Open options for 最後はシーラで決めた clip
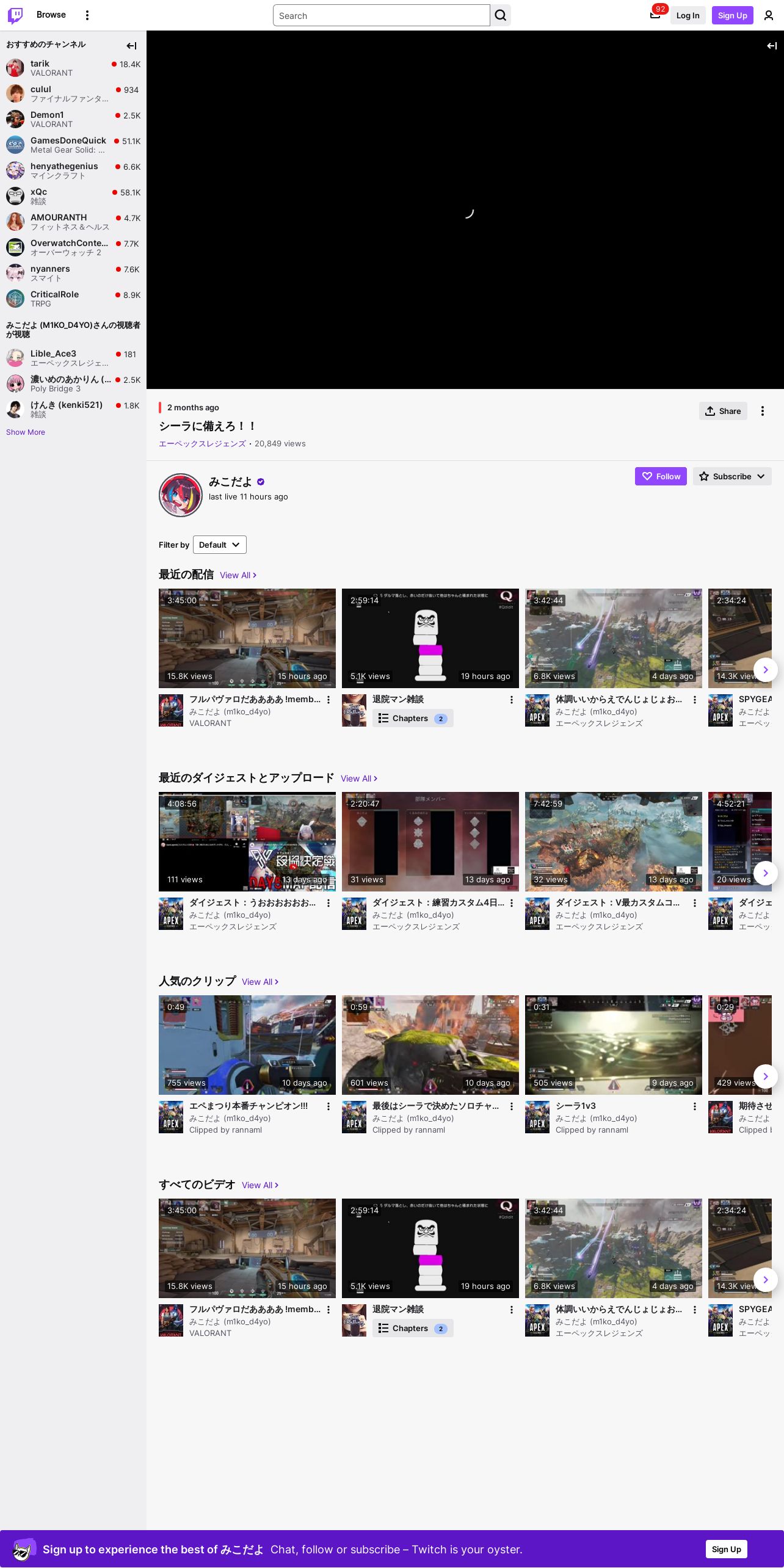 click(512, 1106)
